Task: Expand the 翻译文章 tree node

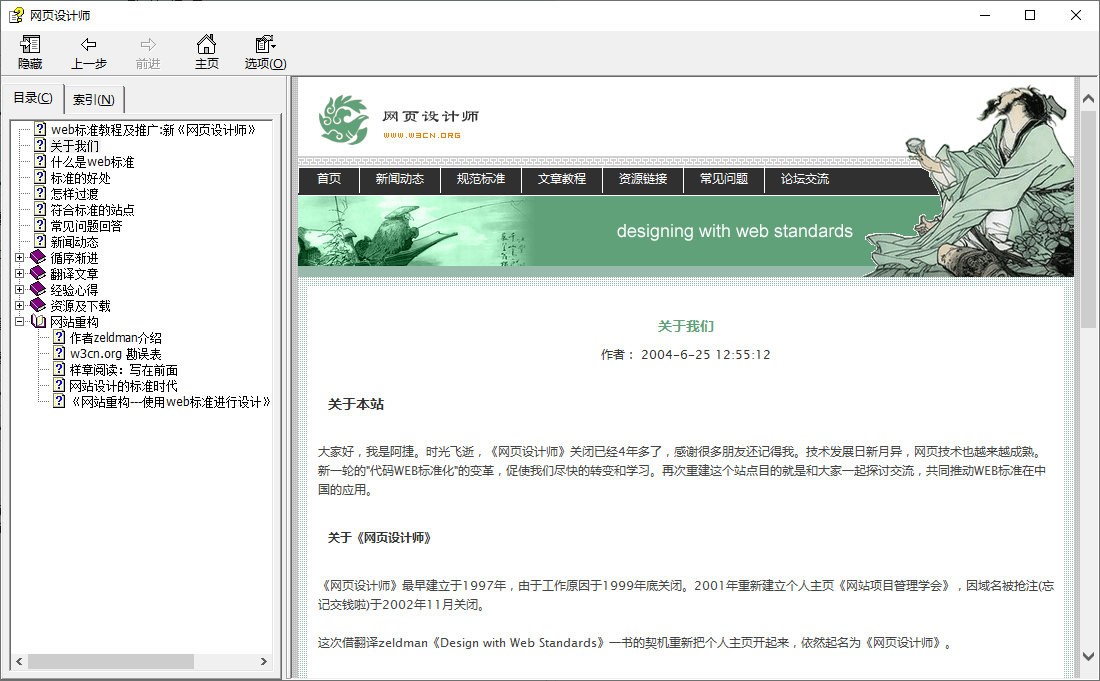Action: click(x=20, y=274)
